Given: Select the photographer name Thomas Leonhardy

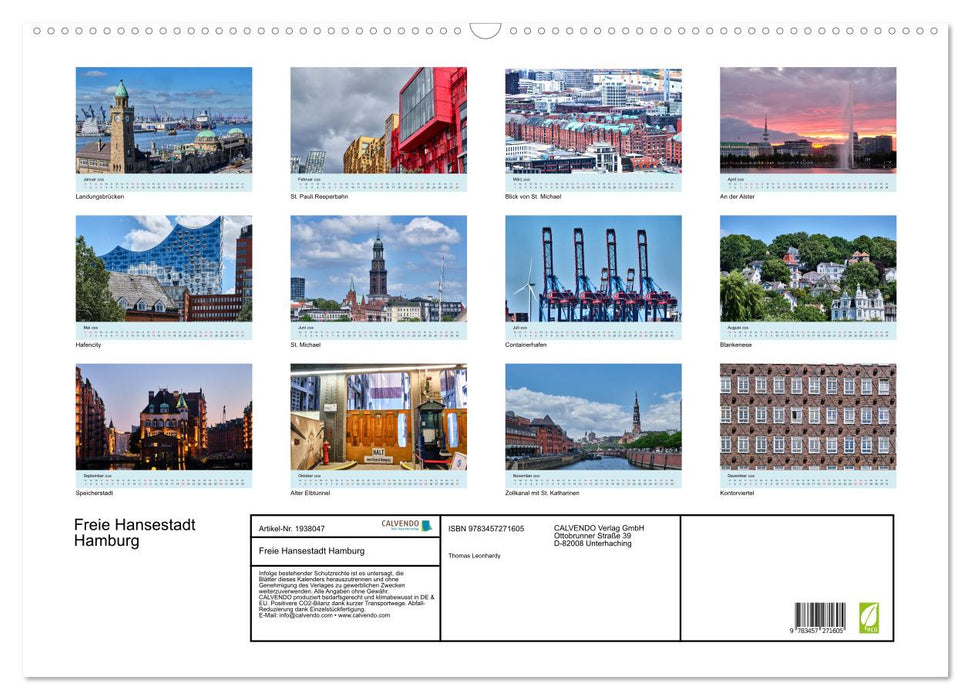Looking at the screenshot, I should click(x=475, y=556).
